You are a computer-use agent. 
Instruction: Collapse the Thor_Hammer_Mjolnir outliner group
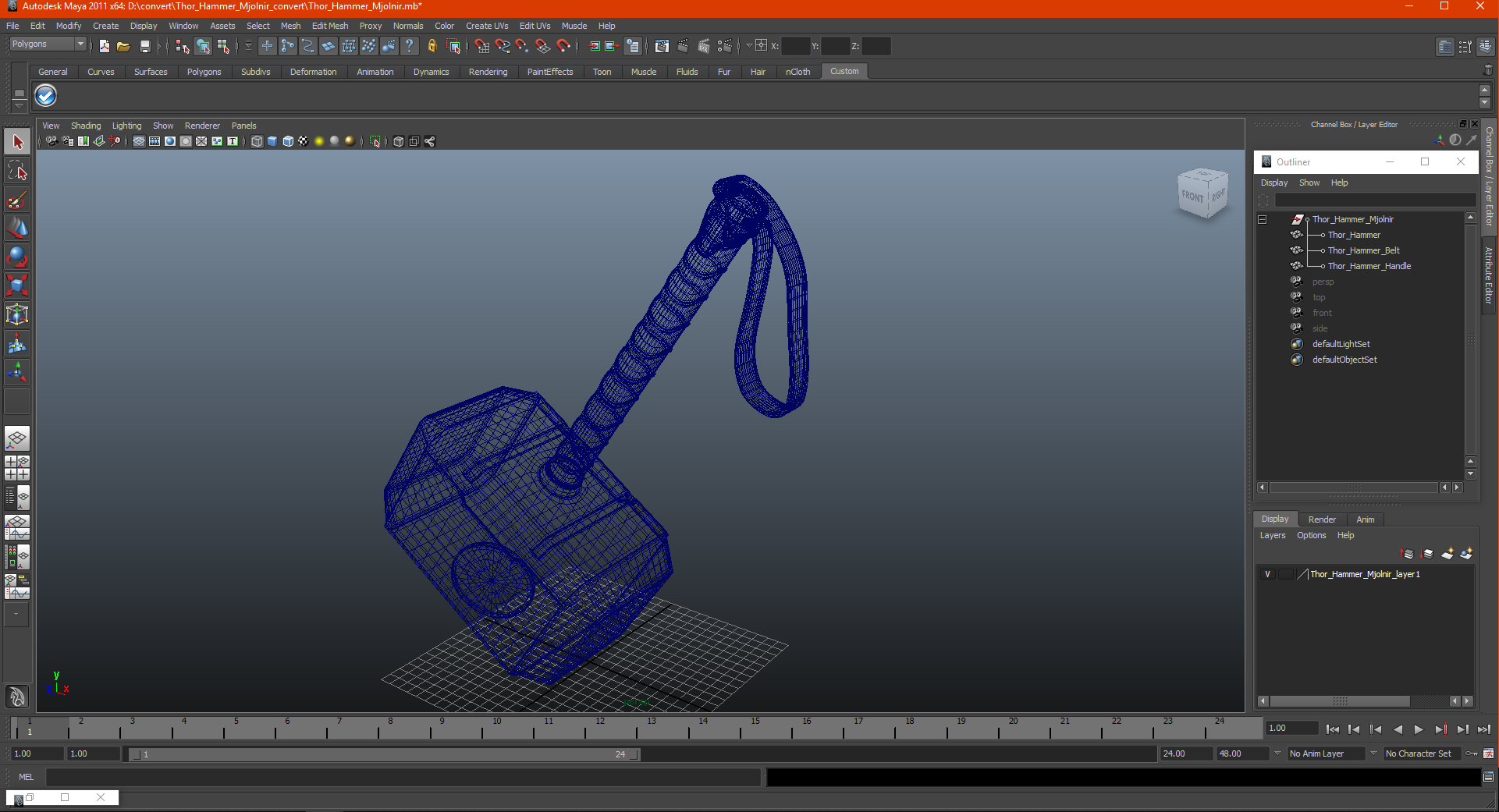pos(1262,219)
